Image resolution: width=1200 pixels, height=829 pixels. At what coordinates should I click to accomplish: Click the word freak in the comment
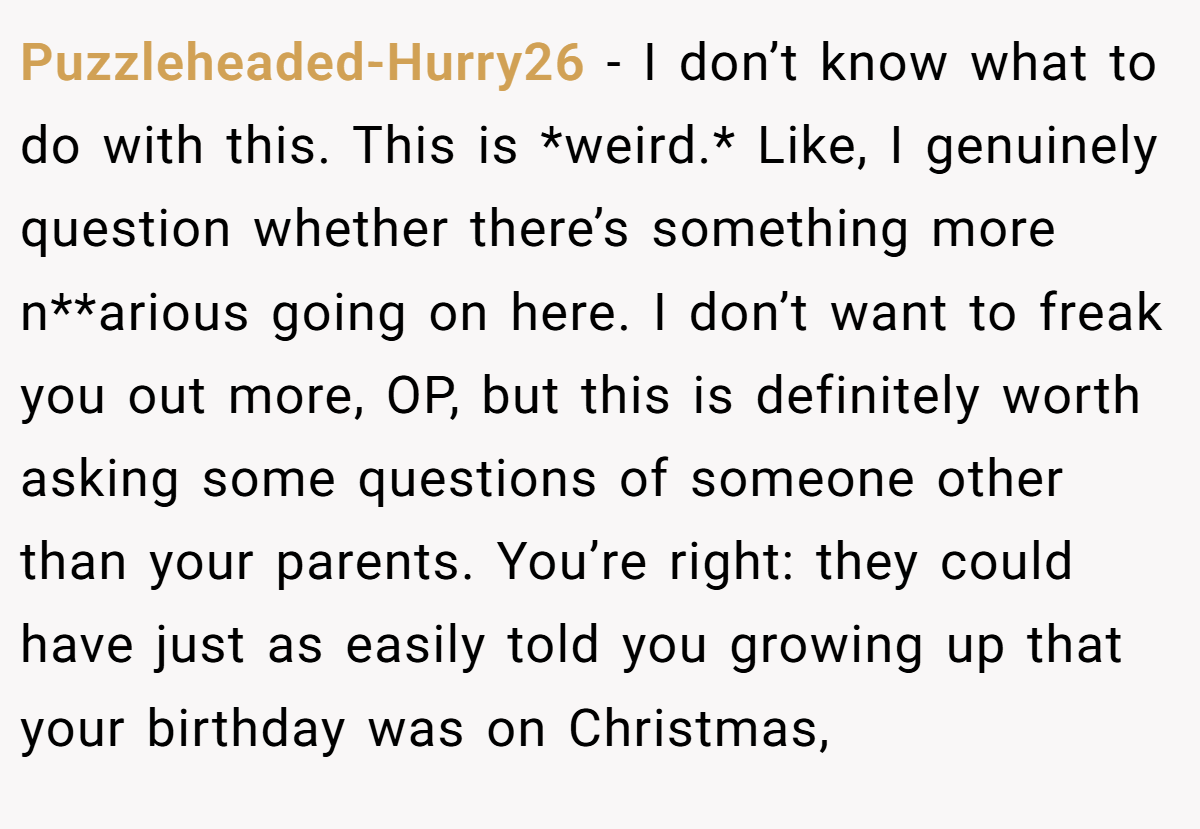1101,313
